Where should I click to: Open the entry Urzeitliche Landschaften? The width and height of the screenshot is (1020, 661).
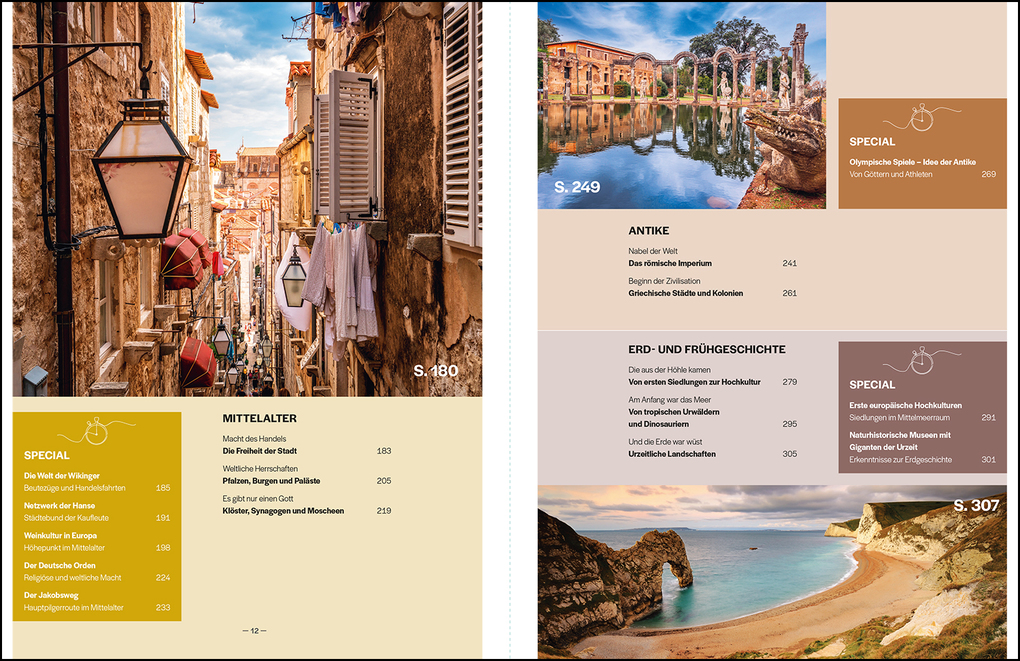tap(671, 454)
